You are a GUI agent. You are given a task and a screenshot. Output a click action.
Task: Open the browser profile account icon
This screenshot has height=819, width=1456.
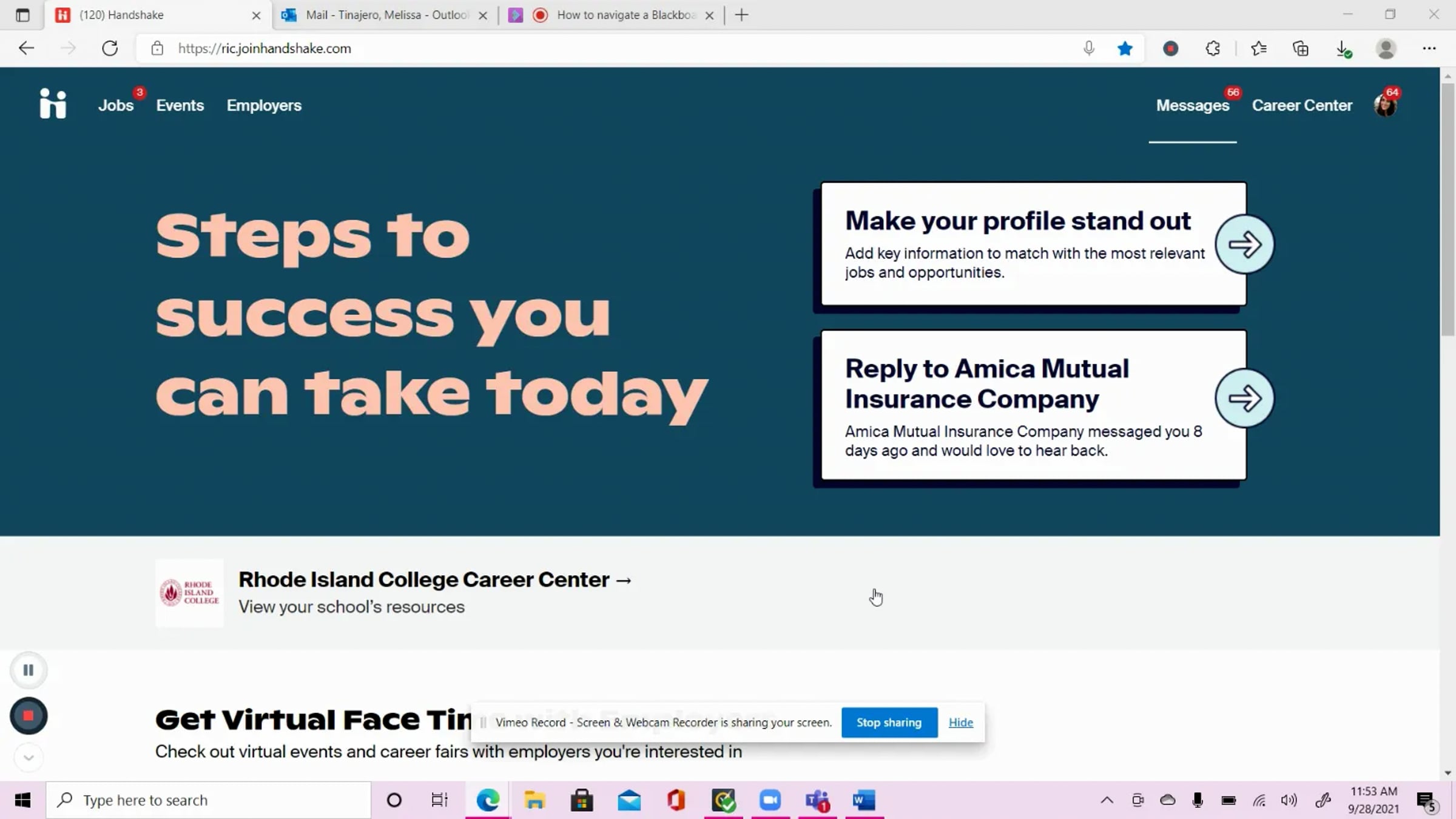point(1386,49)
